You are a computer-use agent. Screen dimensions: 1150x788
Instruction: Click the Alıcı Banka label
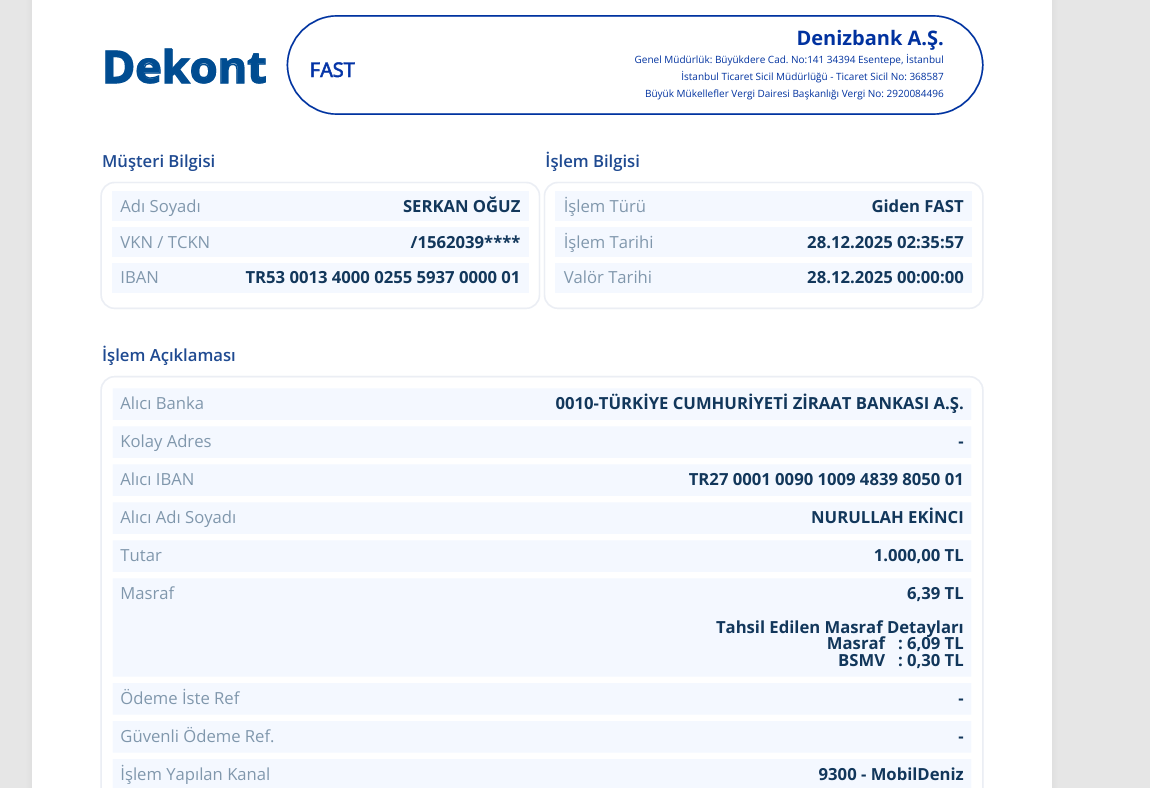click(162, 404)
